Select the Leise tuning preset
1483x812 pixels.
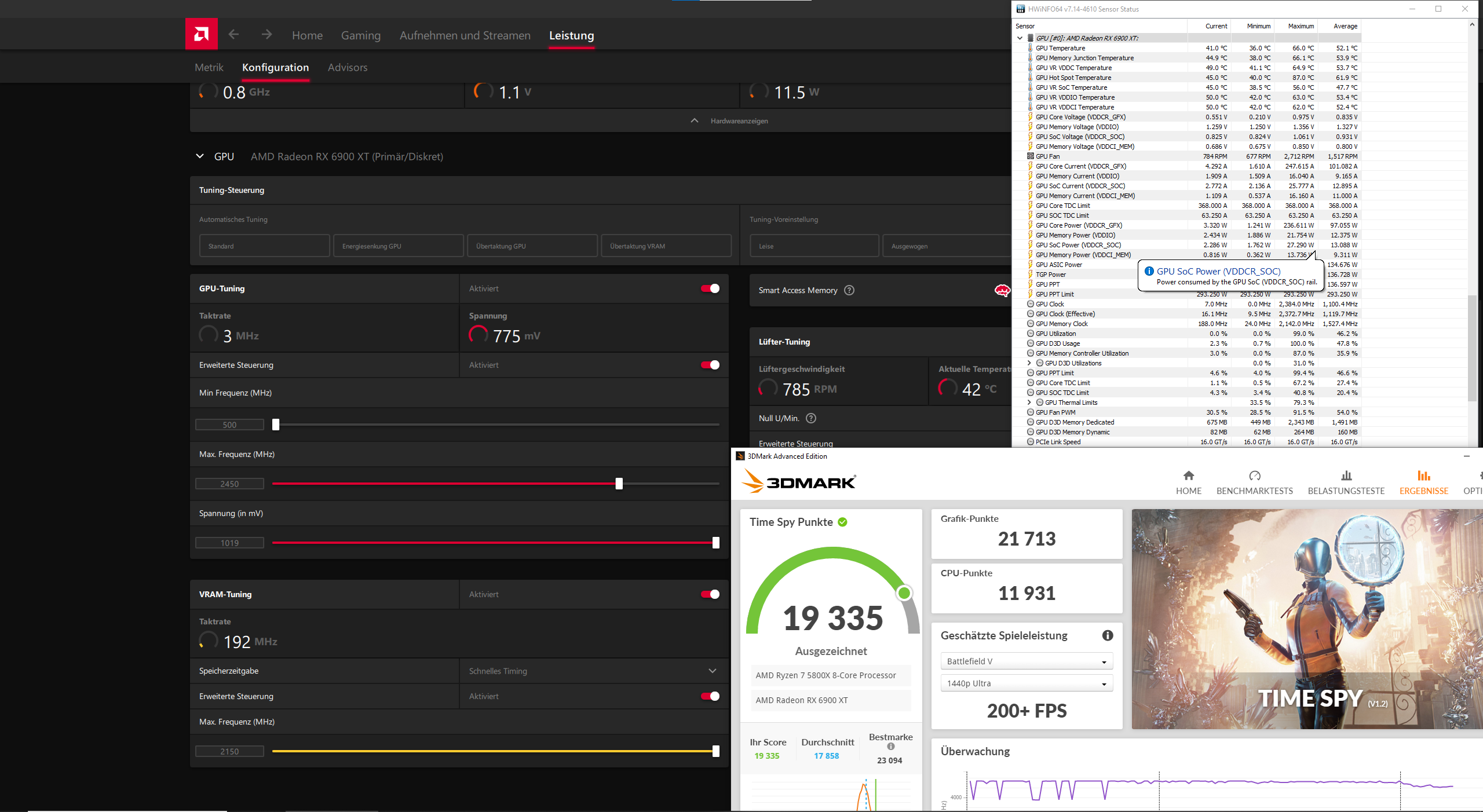tap(814, 246)
